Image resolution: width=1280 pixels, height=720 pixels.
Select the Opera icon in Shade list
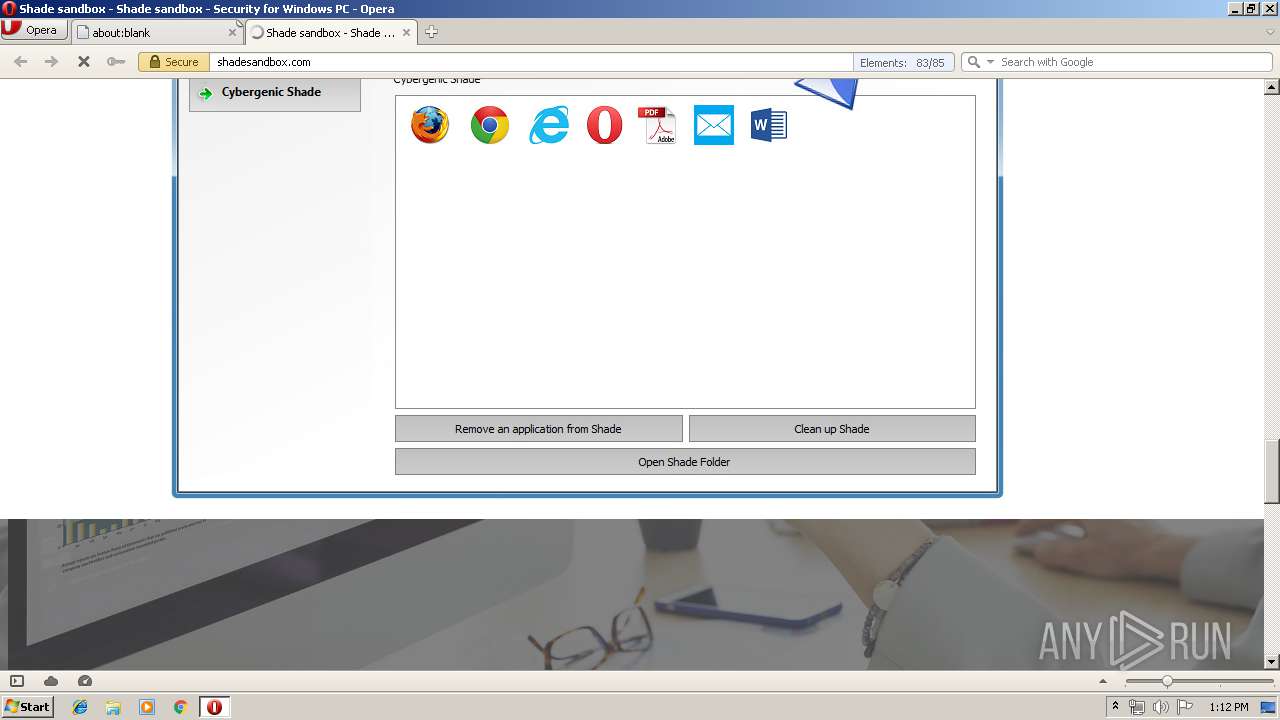coord(604,125)
